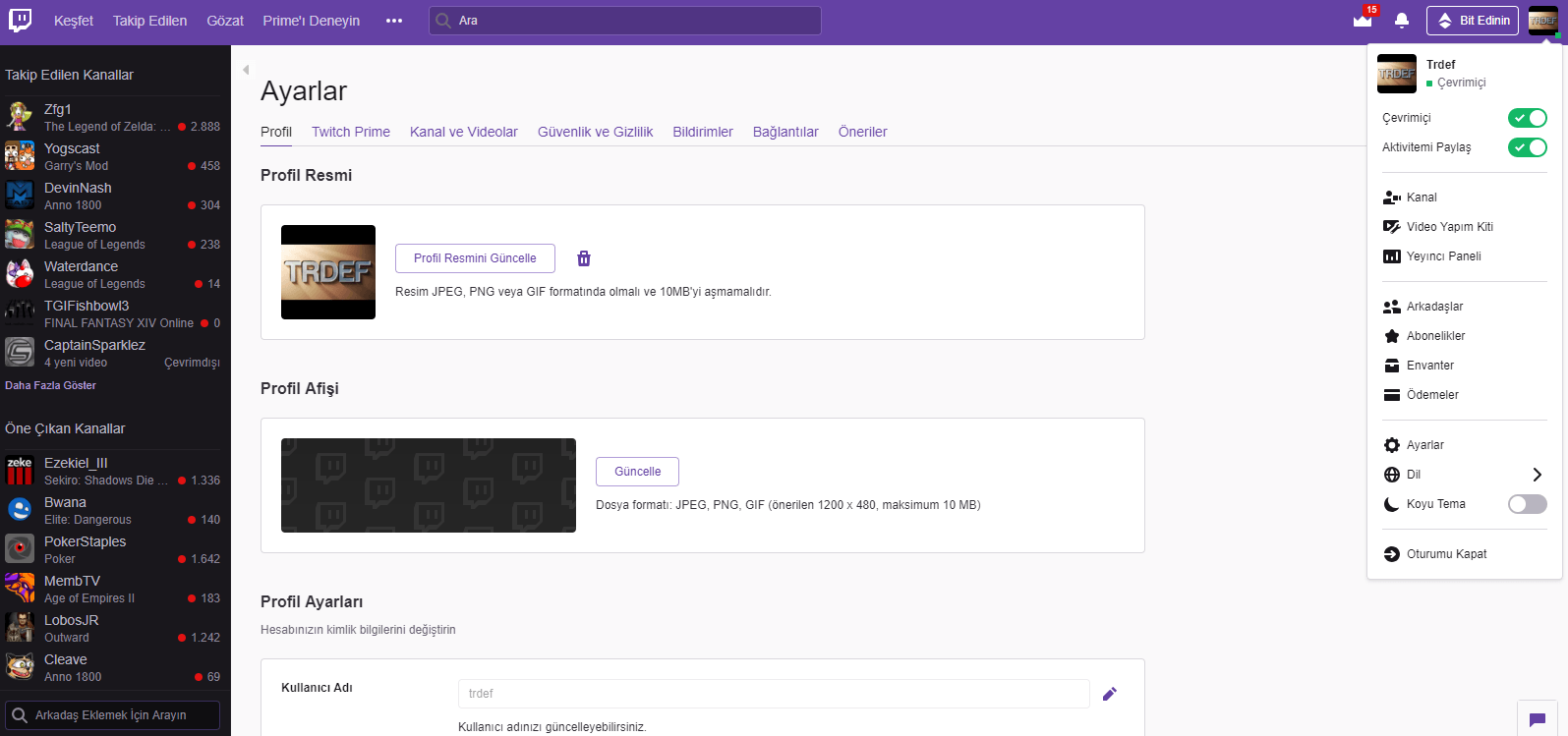Click the TRDEF profile picture thumbnail
Image resolution: width=1568 pixels, height=736 pixels.
tap(328, 272)
